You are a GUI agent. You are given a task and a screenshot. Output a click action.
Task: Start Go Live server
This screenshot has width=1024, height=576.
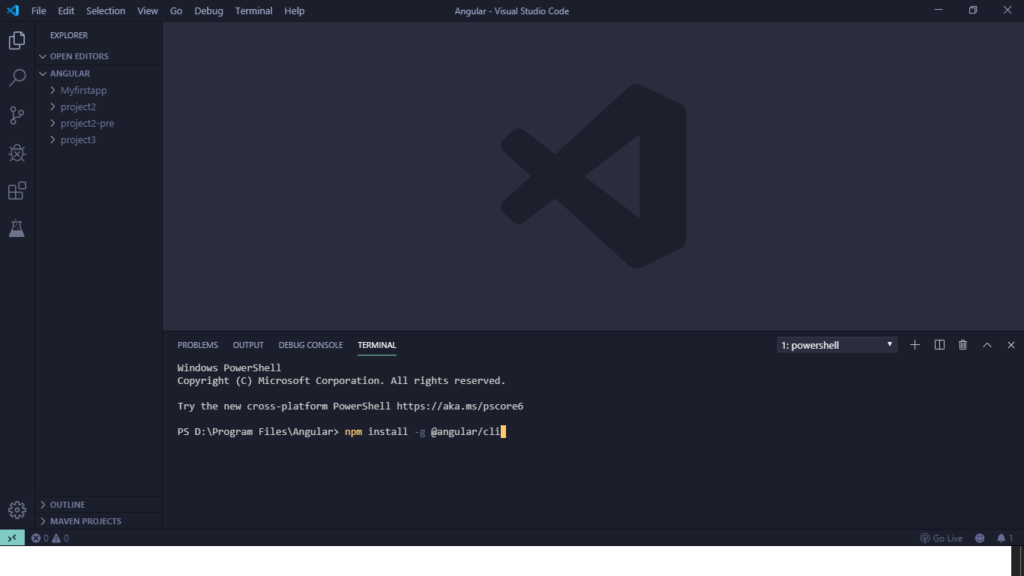(x=941, y=538)
